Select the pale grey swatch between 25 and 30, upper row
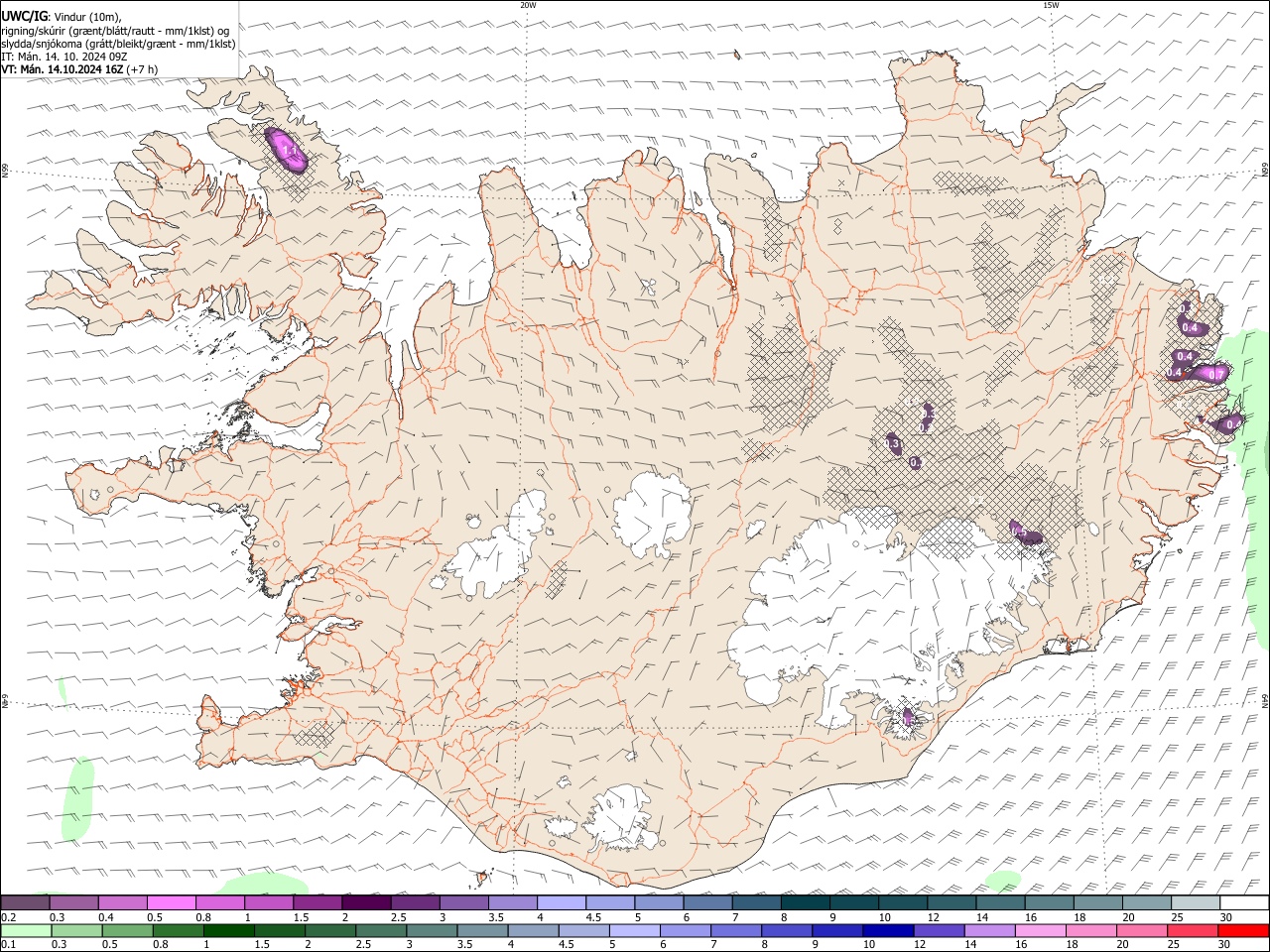The width and height of the screenshot is (1270, 952). pyautogui.click(x=1197, y=902)
